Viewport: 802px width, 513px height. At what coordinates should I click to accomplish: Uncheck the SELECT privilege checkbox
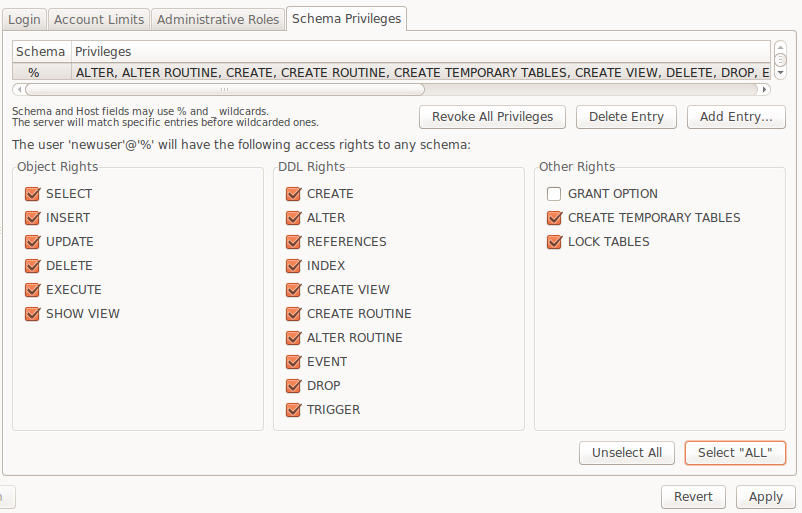[33, 194]
